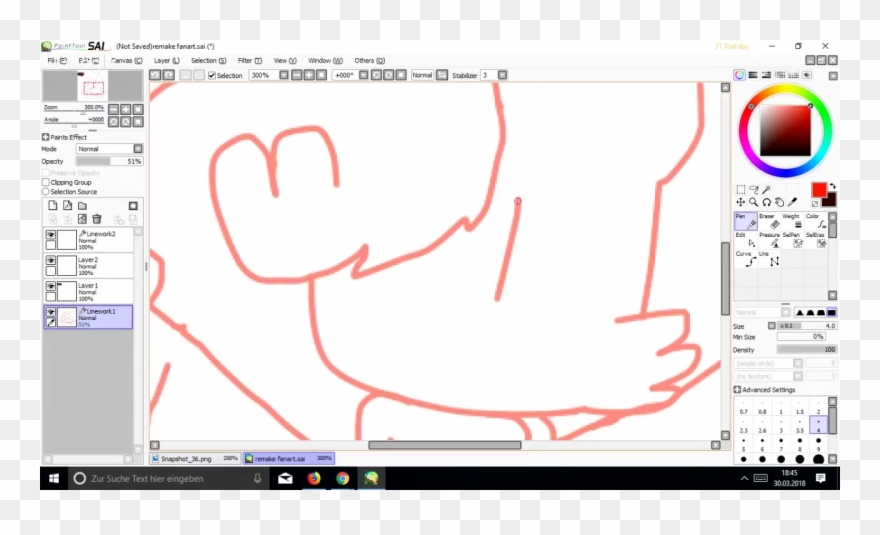Select the SelEras tool
The image size is (880, 535).
(x=815, y=240)
